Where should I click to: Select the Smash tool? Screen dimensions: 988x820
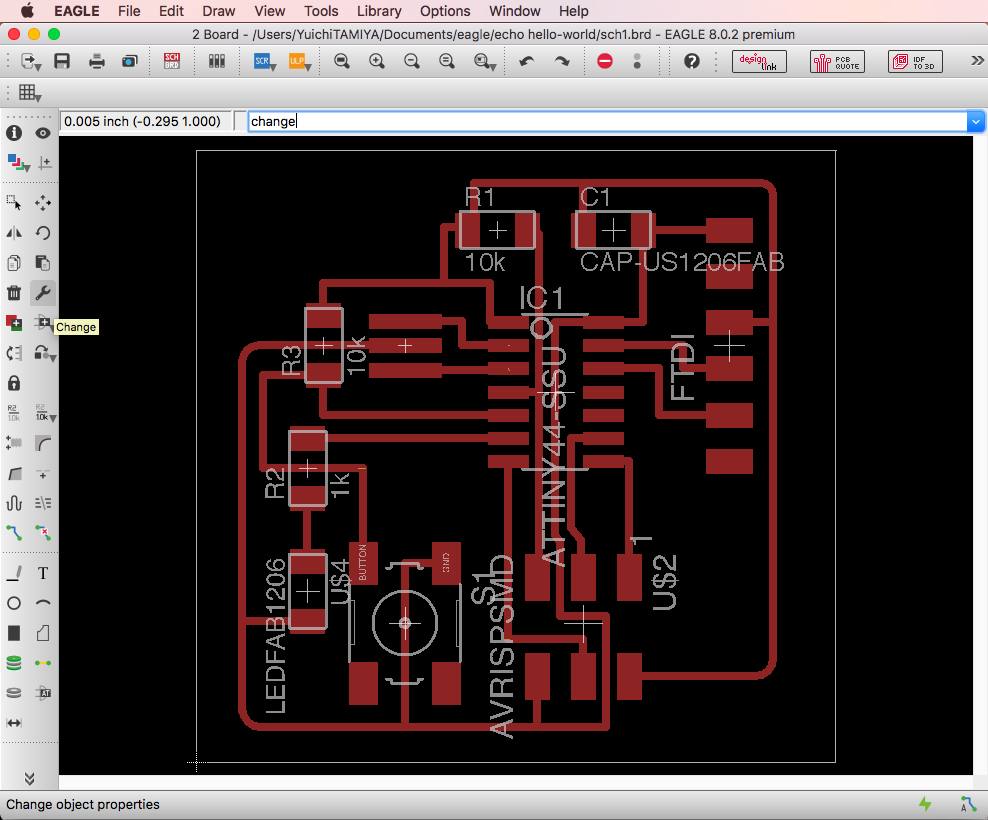[14, 443]
